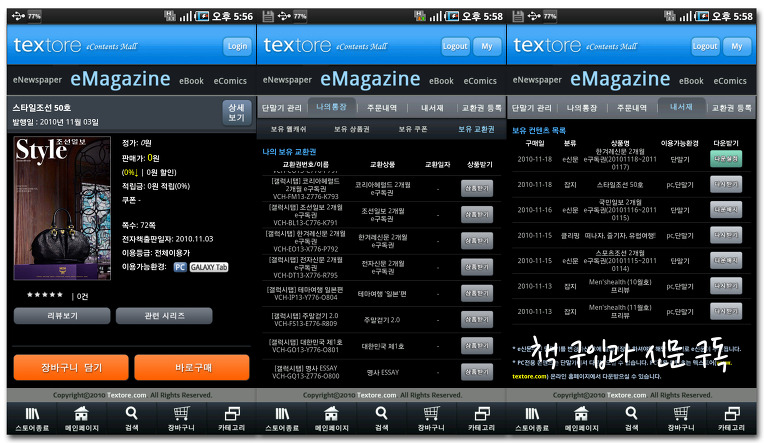Click the Style magazine cover thumbnail

62,208
